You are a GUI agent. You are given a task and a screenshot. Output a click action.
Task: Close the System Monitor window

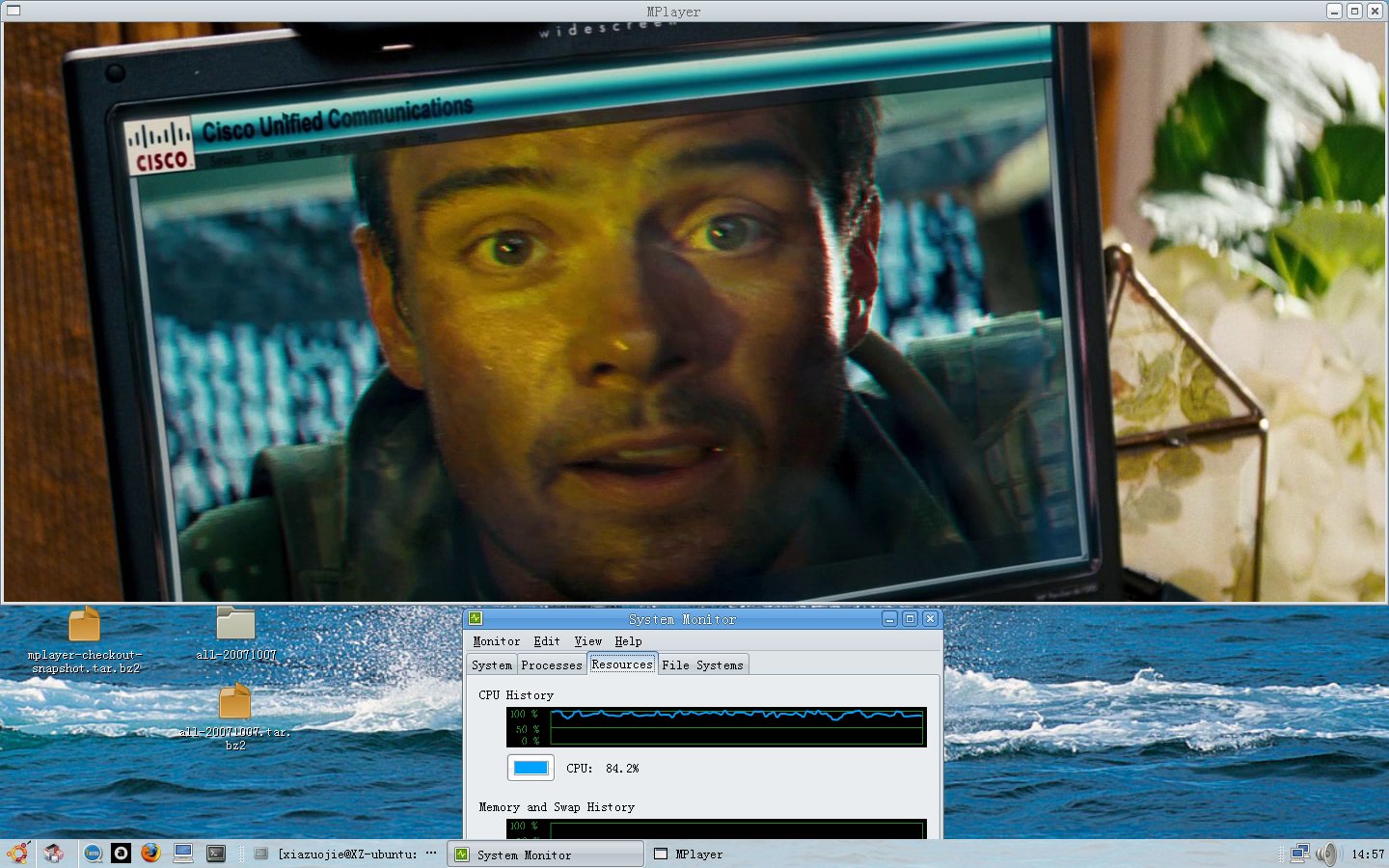(930, 619)
